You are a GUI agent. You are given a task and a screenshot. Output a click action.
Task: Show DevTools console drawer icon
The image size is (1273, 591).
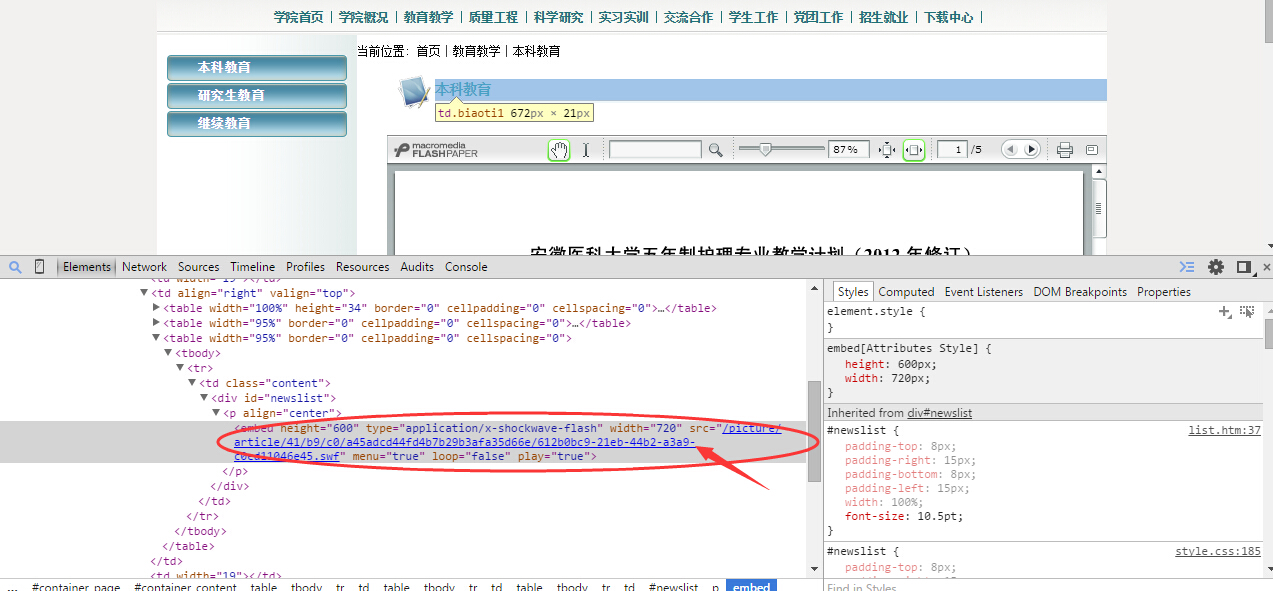(1187, 267)
